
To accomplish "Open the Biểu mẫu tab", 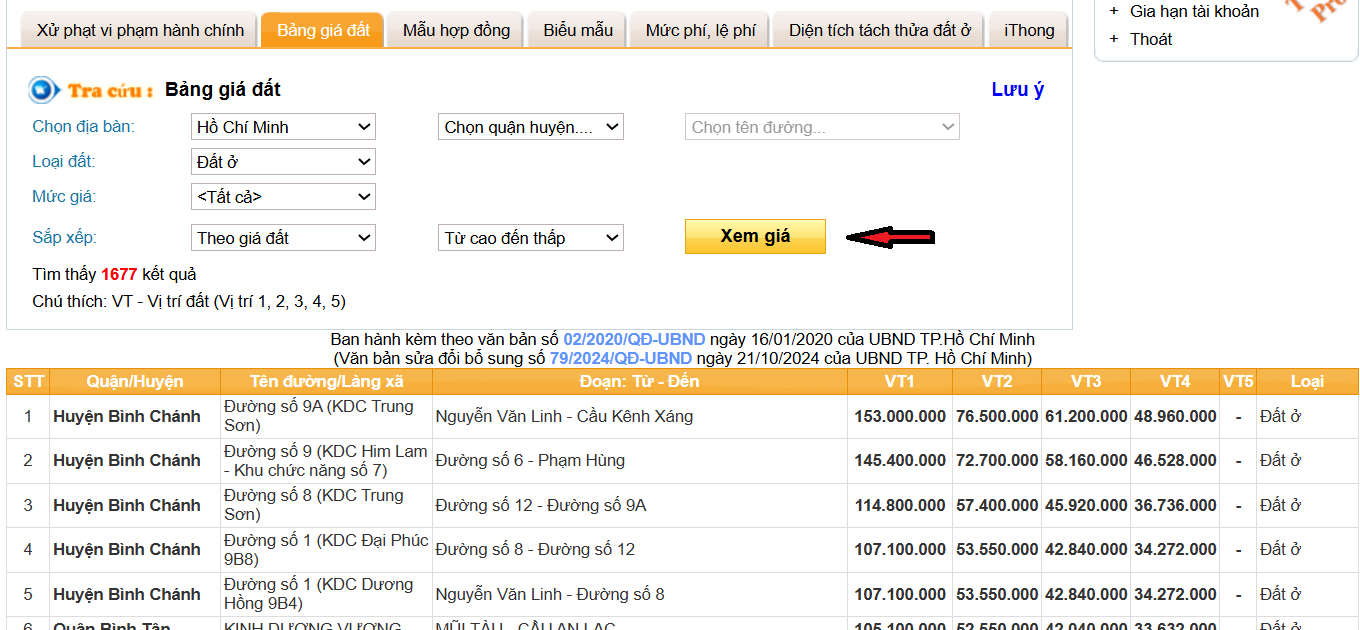I will (578, 30).
